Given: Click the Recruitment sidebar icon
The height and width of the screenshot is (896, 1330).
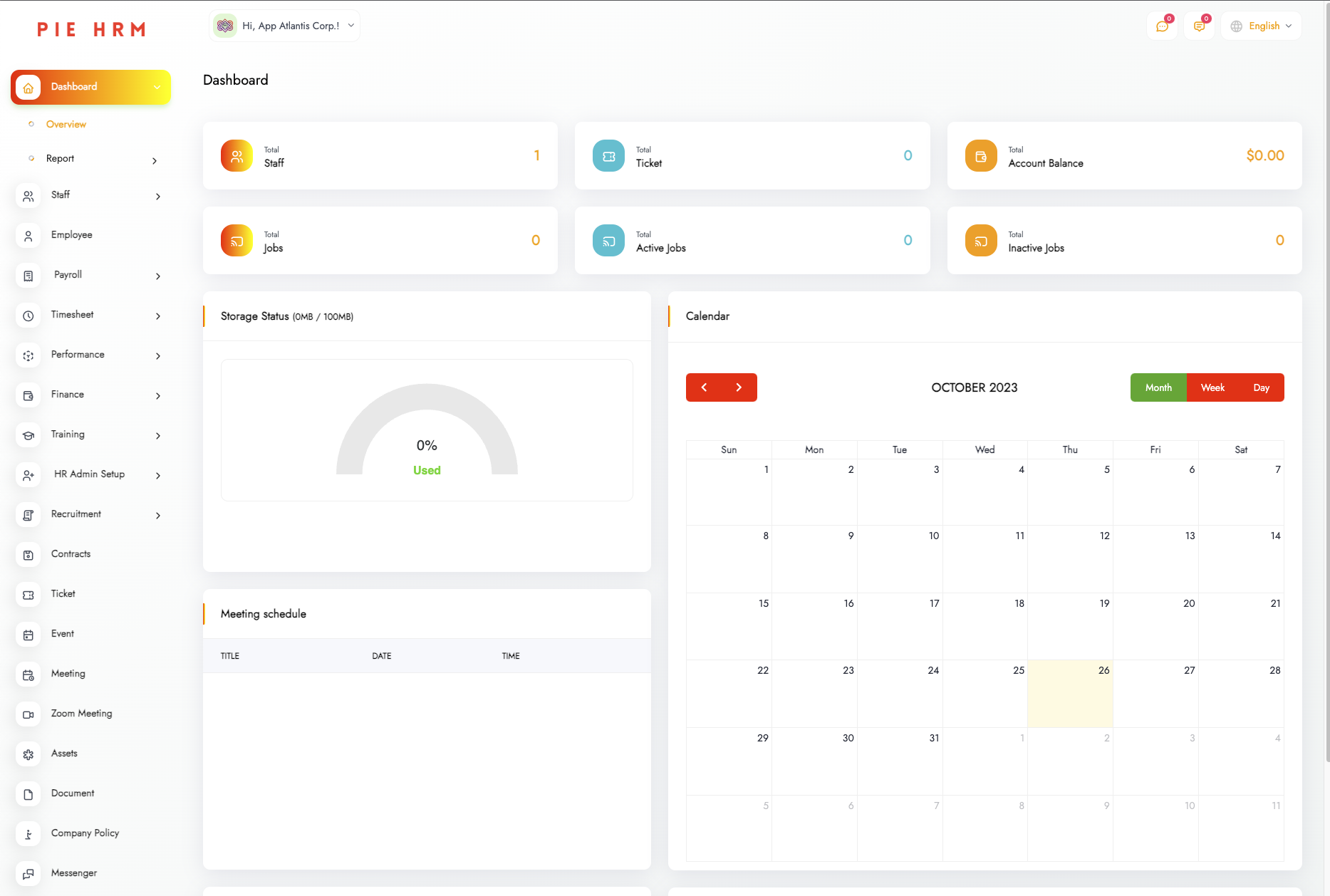Looking at the screenshot, I should (28, 515).
